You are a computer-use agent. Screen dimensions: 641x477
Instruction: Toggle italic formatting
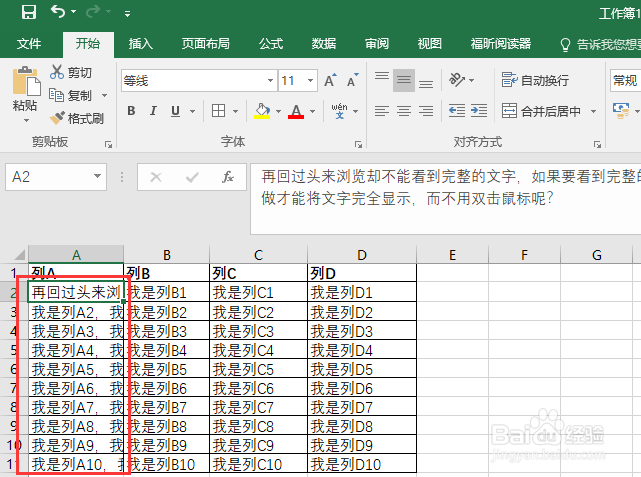pos(153,111)
